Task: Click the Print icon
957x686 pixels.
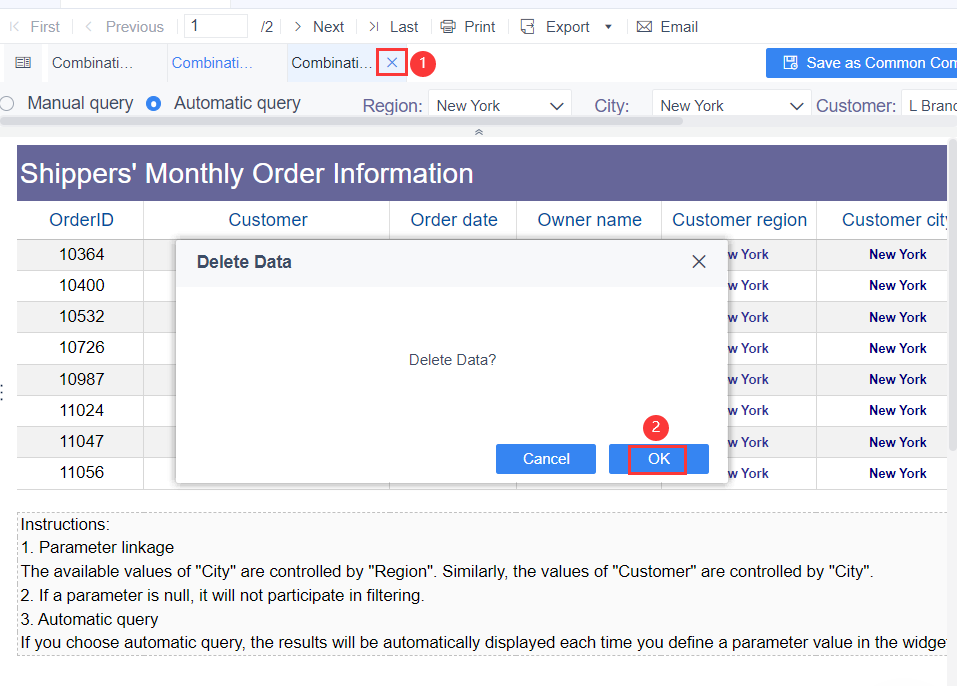Action: [x=448, y=27]
